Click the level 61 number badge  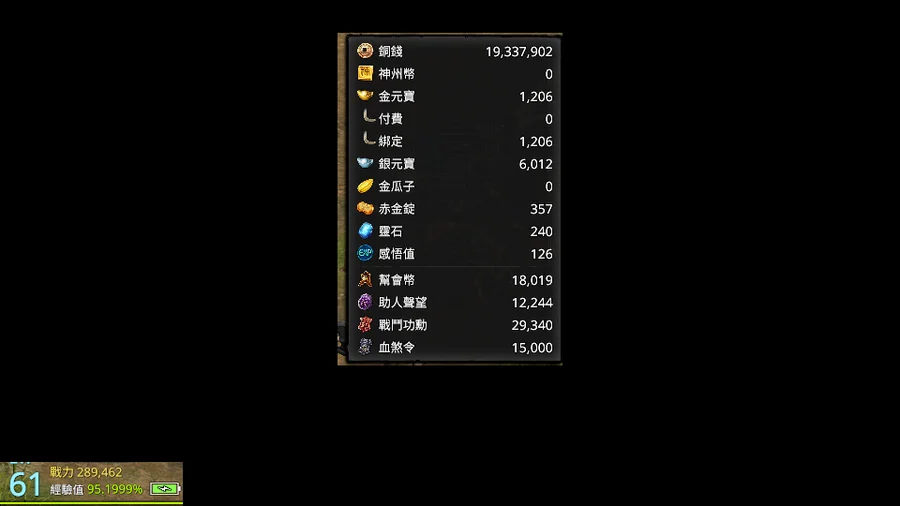[x=25, y=485]
